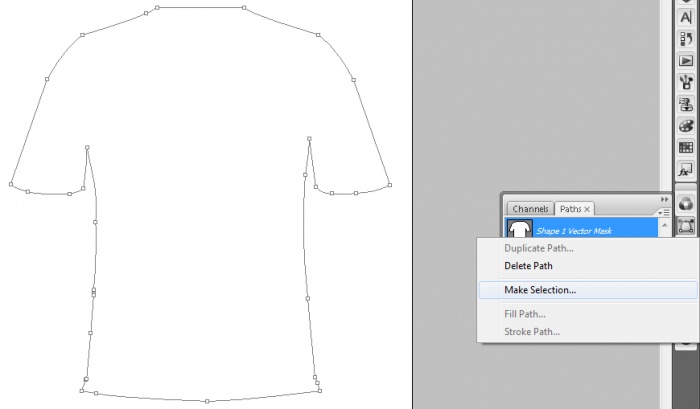Screen dimensions: 700x409
Task: Close the Paths tab with its X
Action: point(587,209)
